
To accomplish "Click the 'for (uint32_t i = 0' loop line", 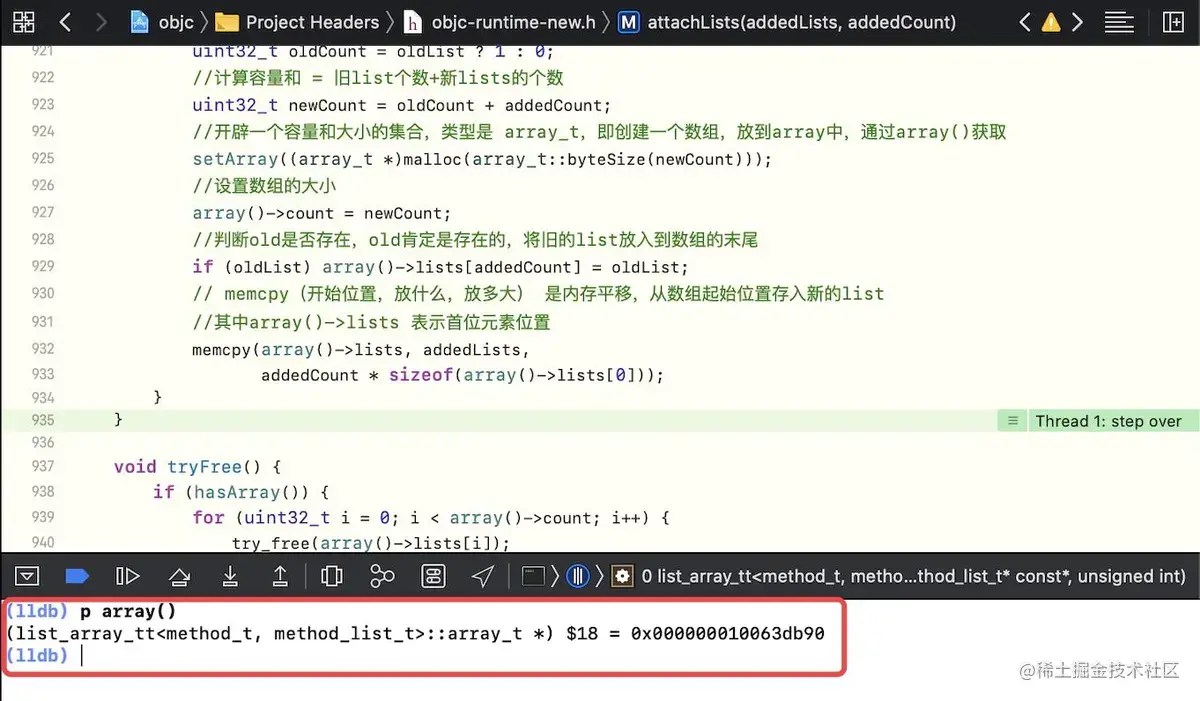I will [431, 518].
